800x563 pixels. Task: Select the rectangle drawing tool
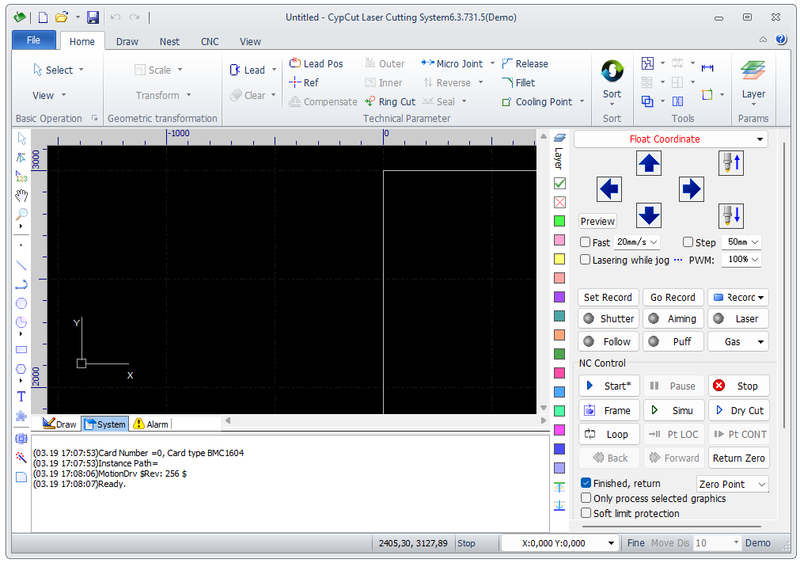[21, 350]
